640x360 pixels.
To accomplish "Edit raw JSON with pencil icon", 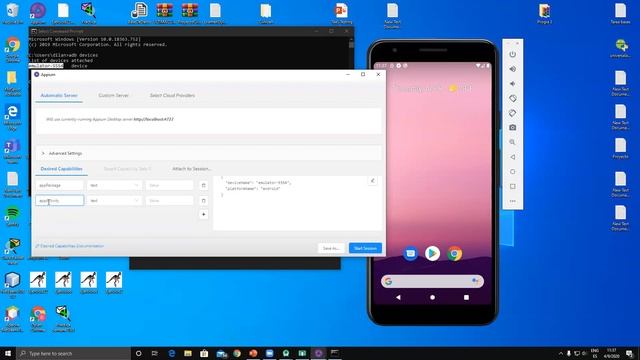I will pyautogui.click(x=372, y=180).
